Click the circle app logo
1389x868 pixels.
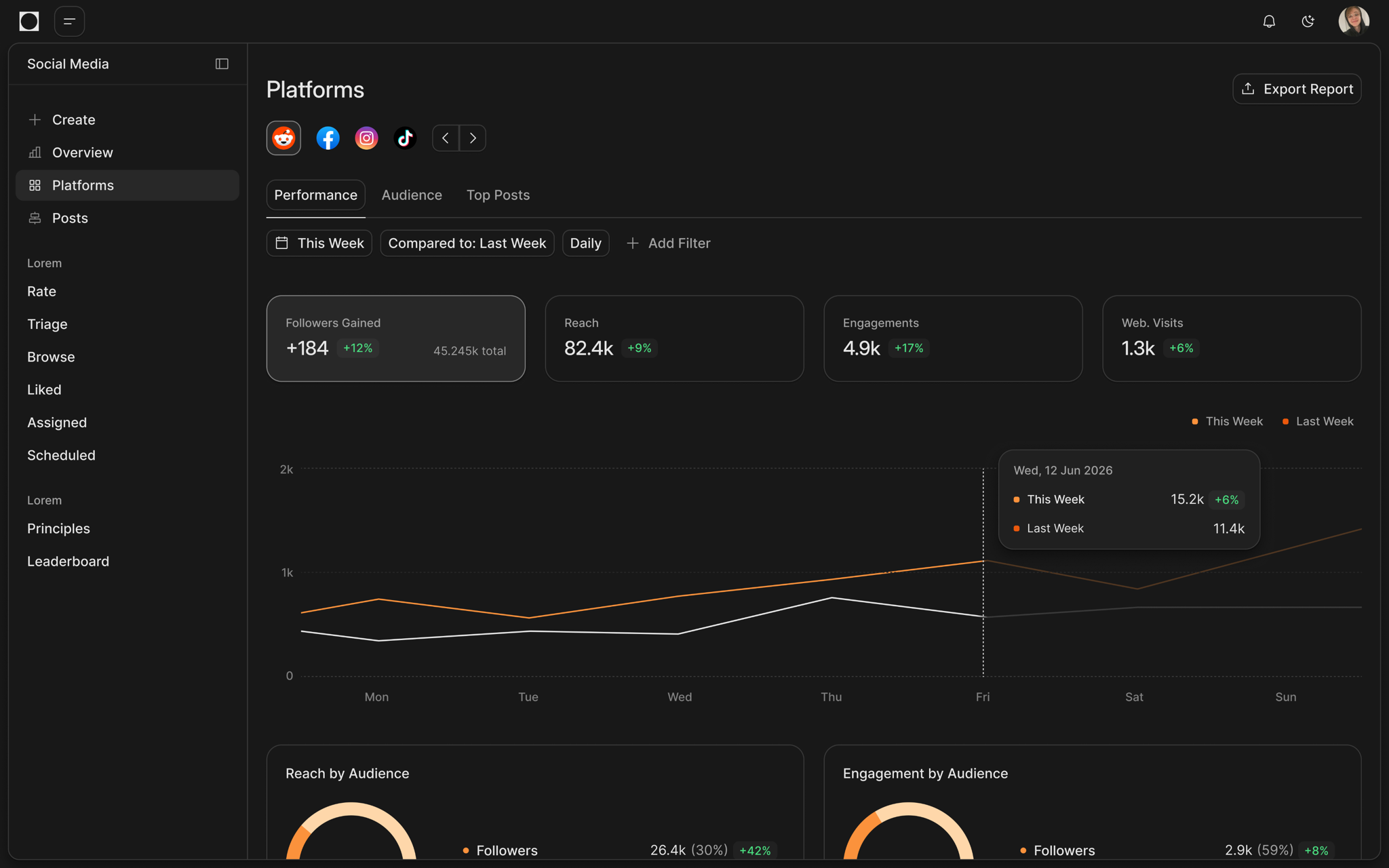point(29,22)
